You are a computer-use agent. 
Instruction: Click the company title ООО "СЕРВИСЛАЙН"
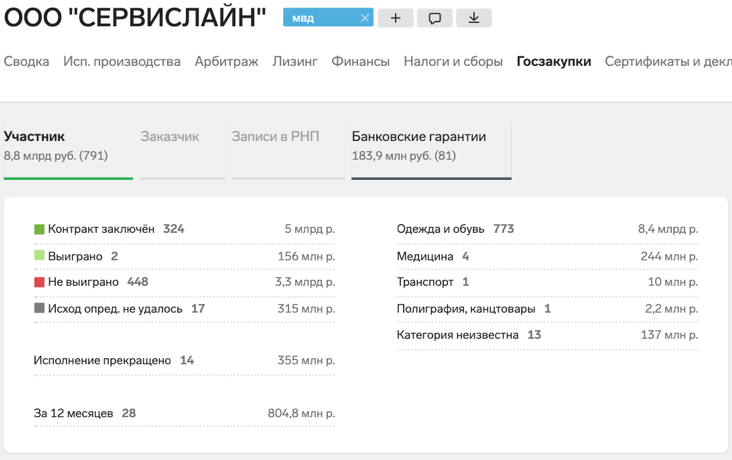pos(135,18)
